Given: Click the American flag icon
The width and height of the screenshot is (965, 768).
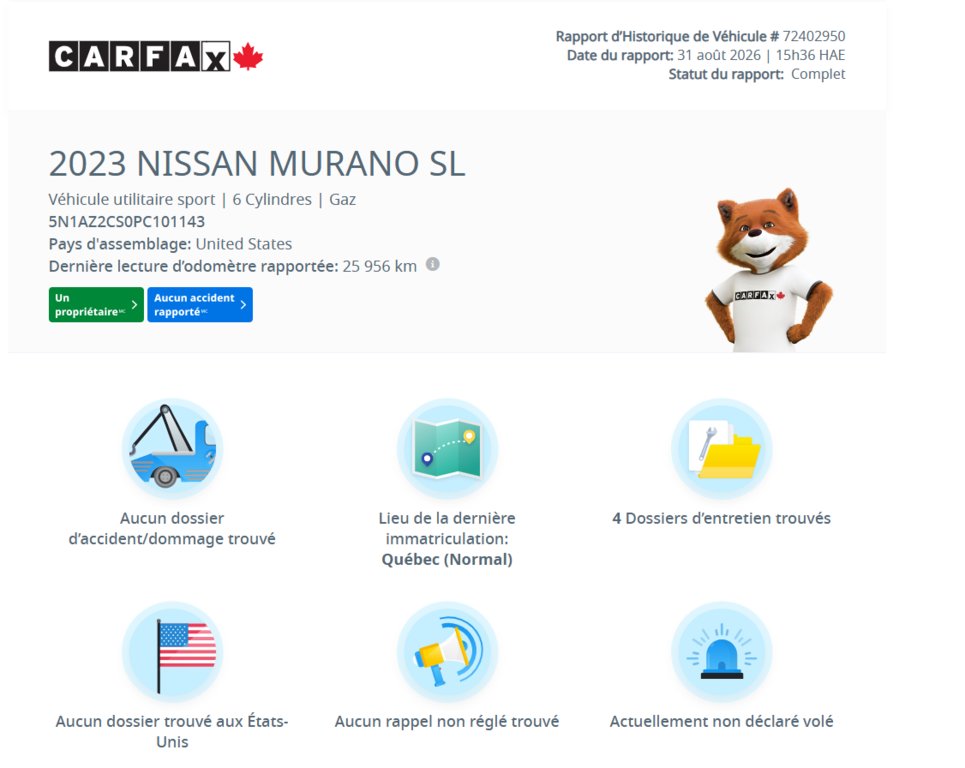Looking at the screenshot, I should [x=172, y=652].
